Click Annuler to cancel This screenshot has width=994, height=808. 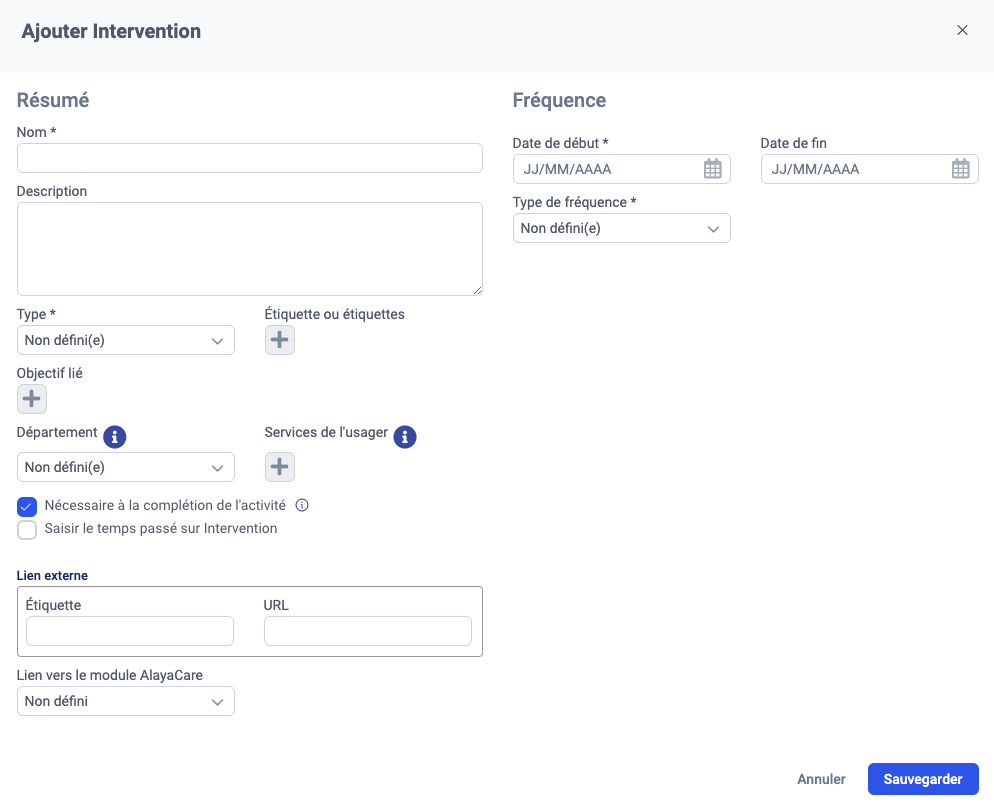coord(821,779)
